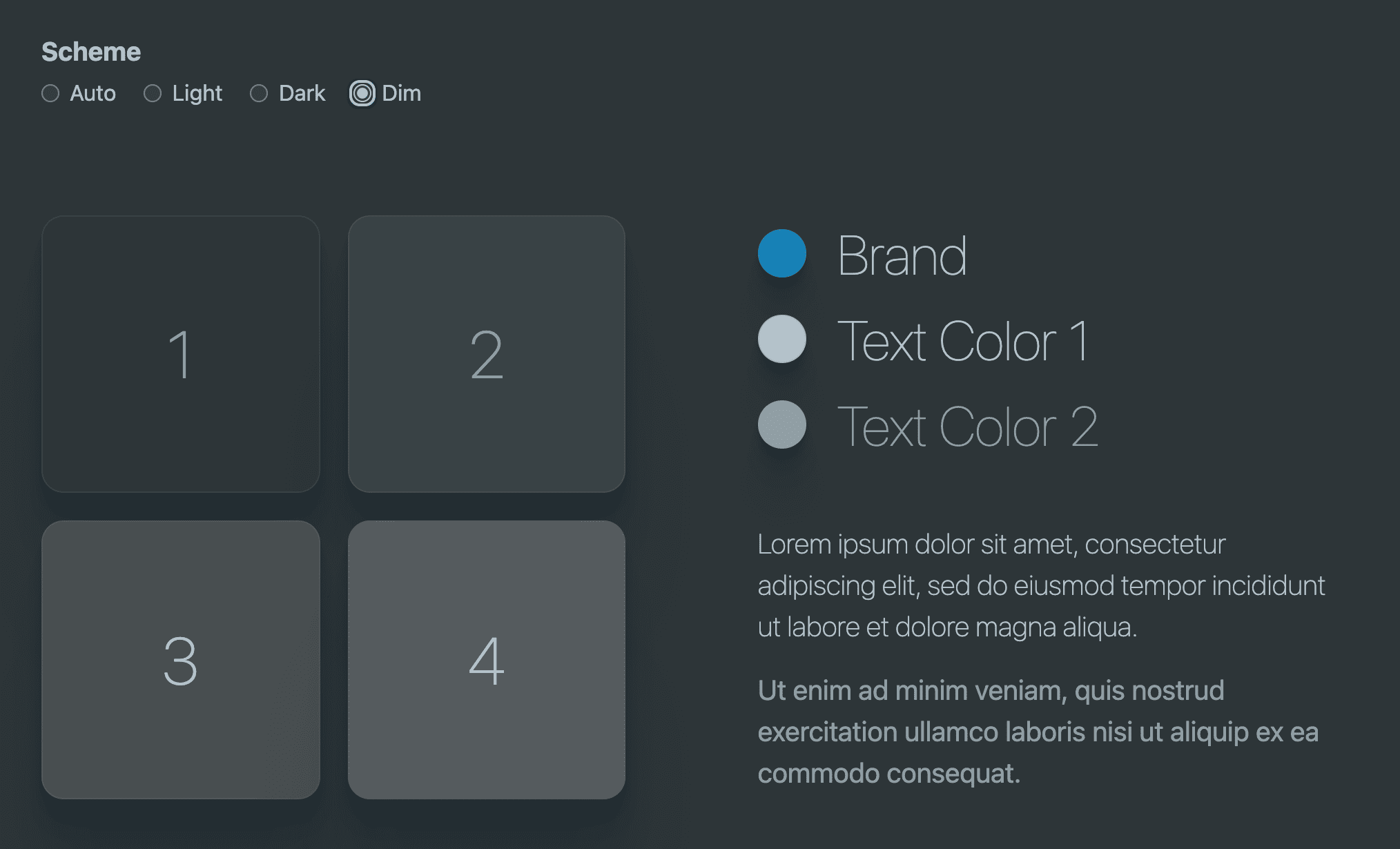Select the Light color scheme option
The image size is (1400, 849).
[154, 93]
